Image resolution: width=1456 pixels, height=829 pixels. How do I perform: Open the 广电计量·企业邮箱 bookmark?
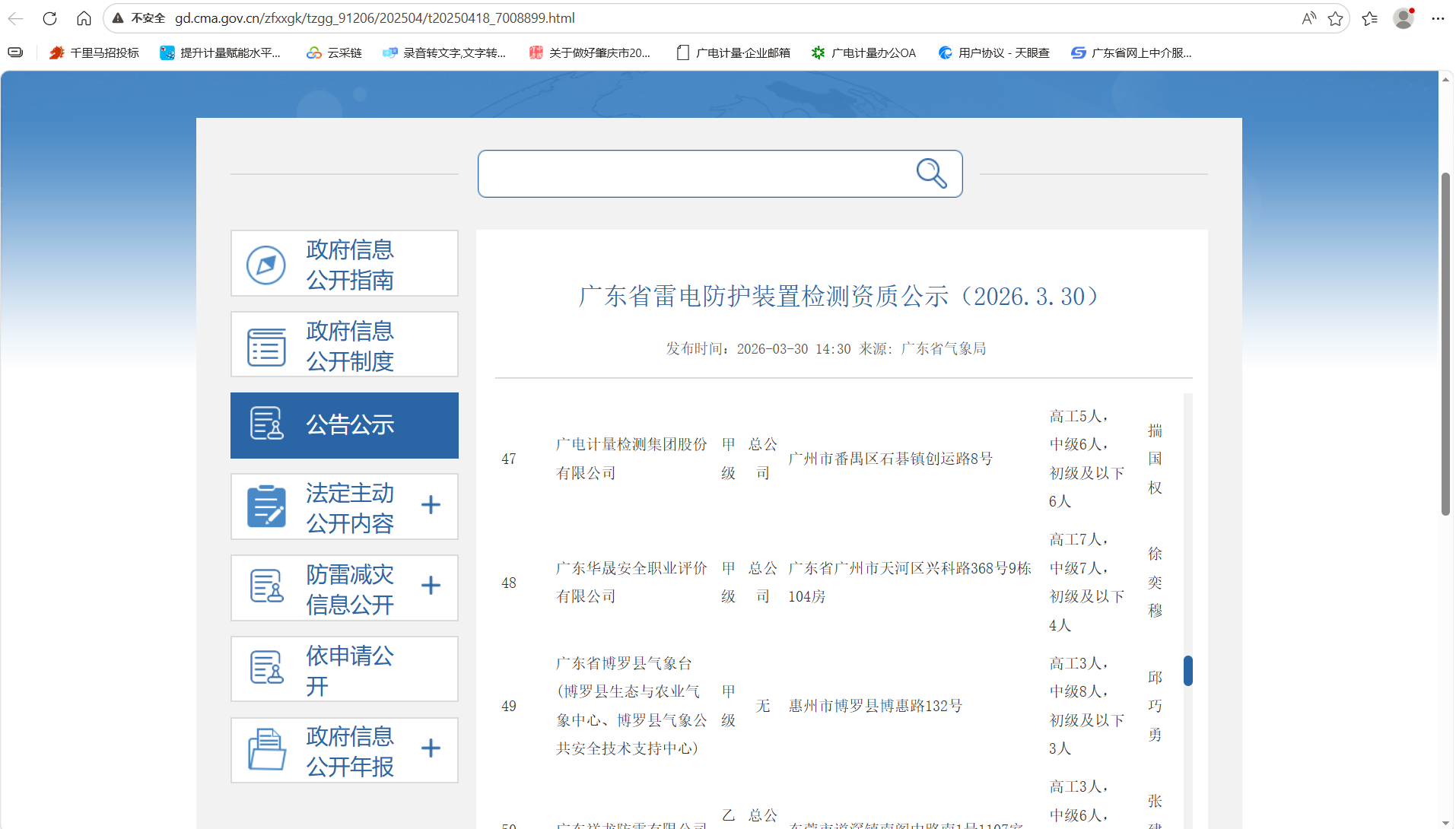point(733,52)
